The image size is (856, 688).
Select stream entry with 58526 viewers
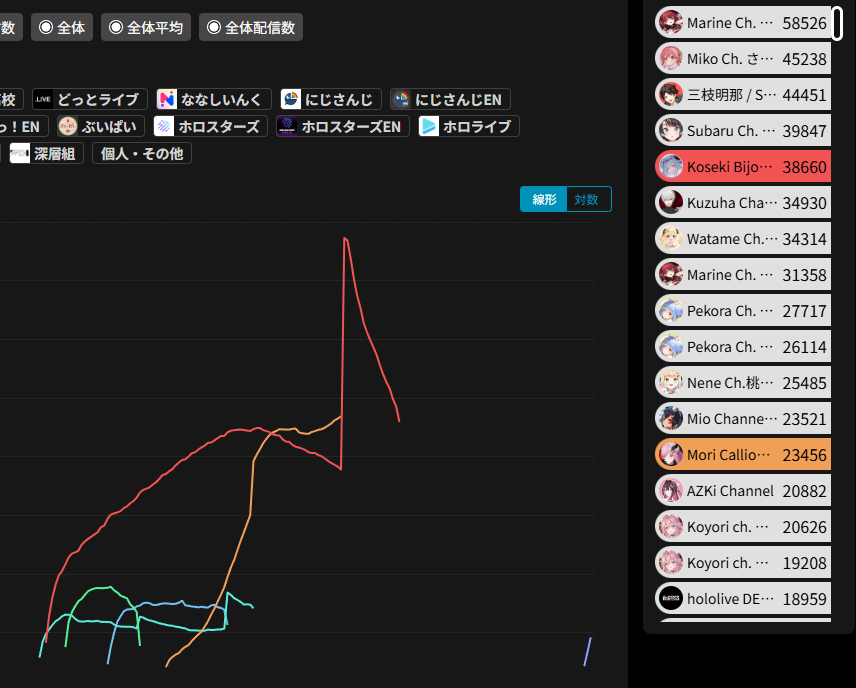(x=743, y=22)
